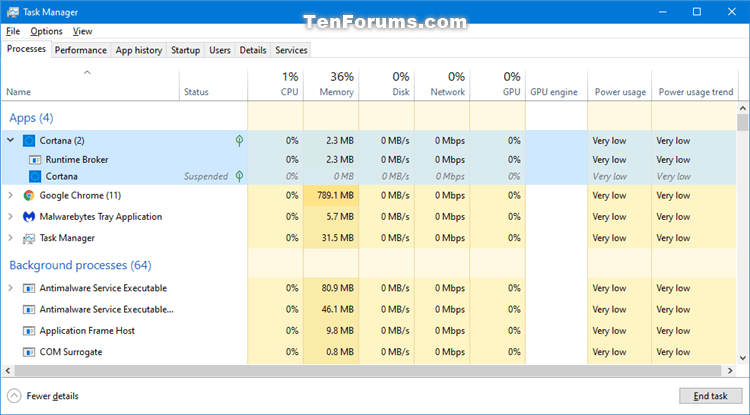Screen dimensions: 750x415
Task: Click the vertical scrollbar thumb
Action: [x=743, y=122]
